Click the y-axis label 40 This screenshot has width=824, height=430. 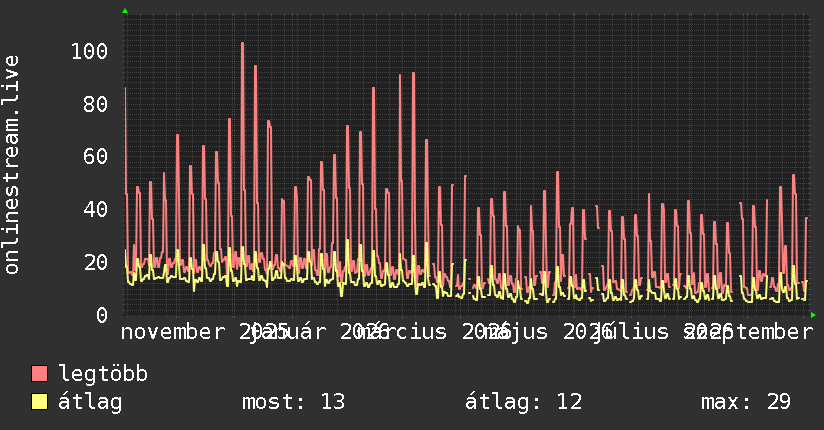point(96,209)
